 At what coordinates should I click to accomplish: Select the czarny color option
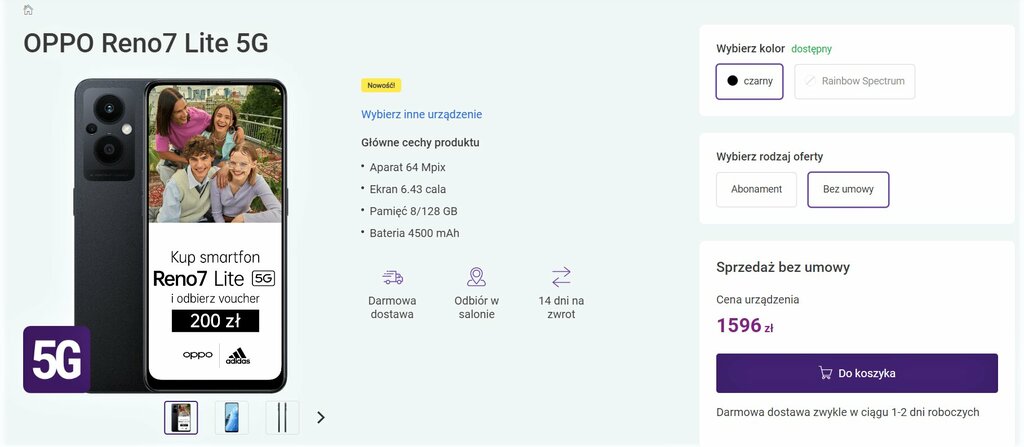point(750,81)
